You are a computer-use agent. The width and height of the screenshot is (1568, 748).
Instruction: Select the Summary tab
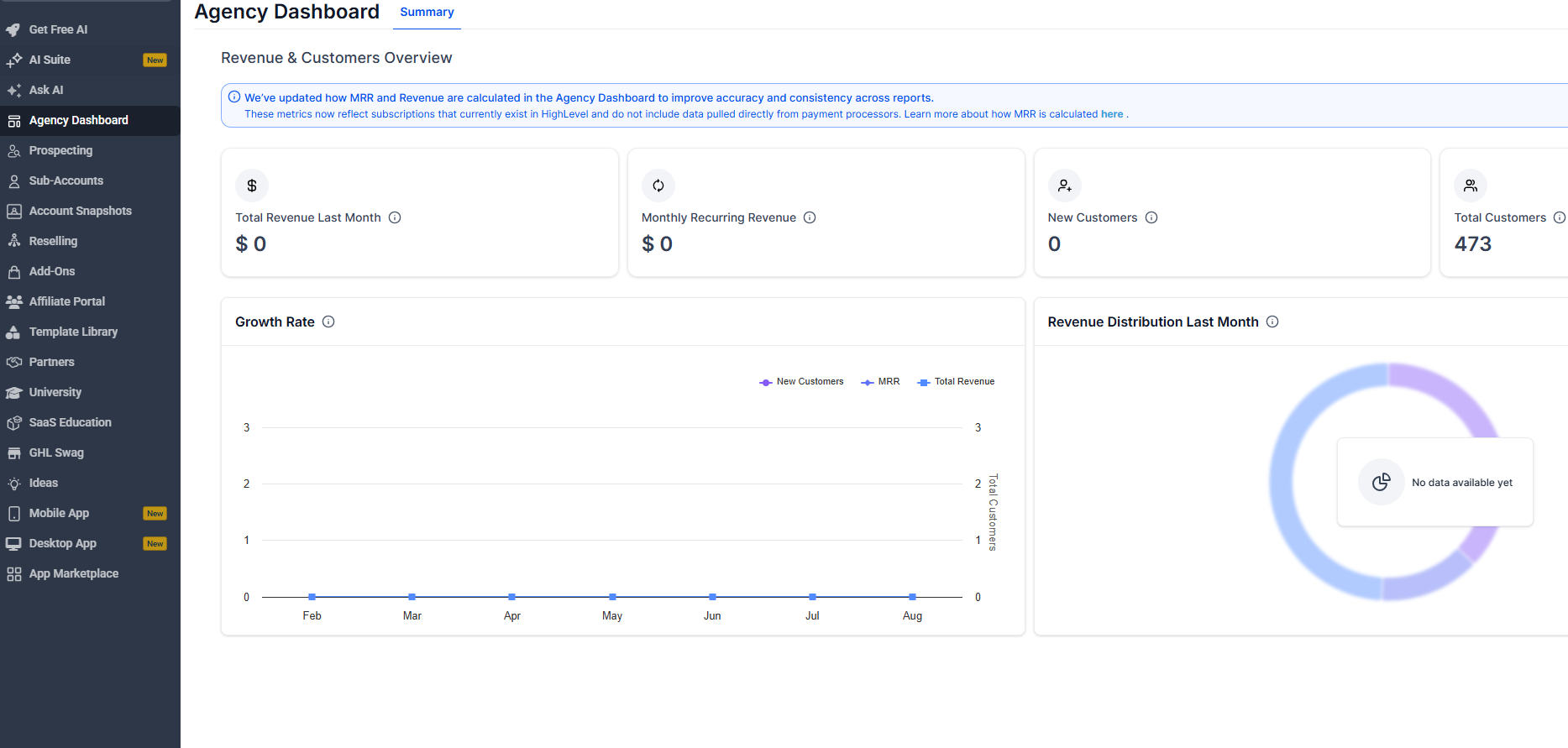[427, 13]
